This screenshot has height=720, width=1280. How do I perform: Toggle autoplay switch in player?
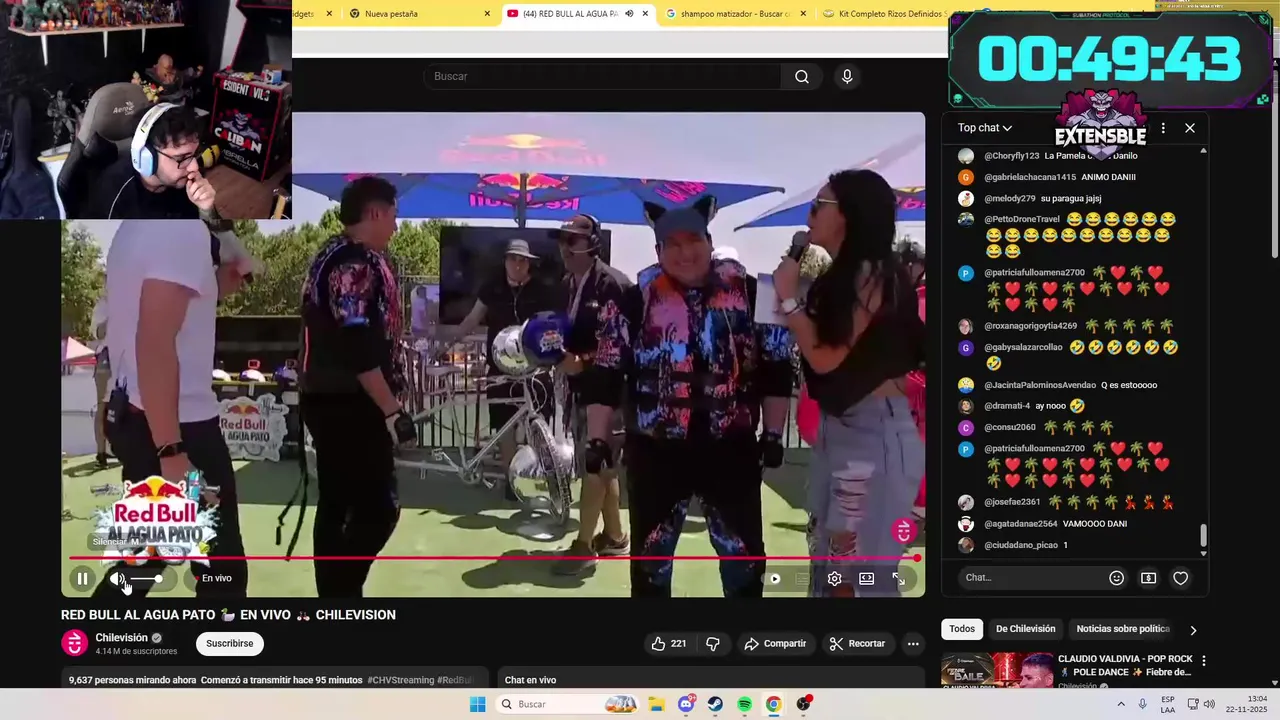click(x=772, y=578)
